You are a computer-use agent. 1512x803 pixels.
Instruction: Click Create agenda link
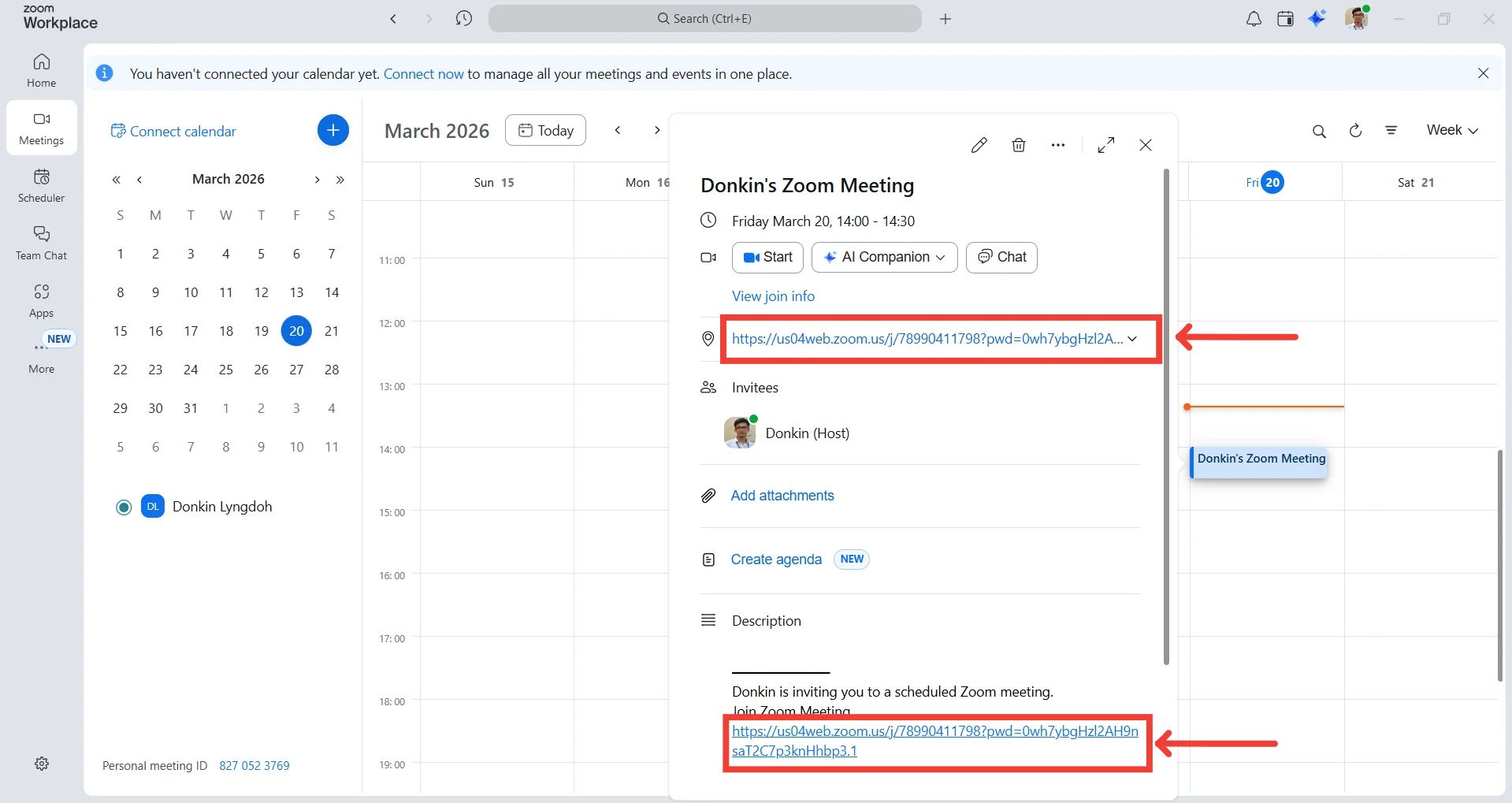point(776,559)
